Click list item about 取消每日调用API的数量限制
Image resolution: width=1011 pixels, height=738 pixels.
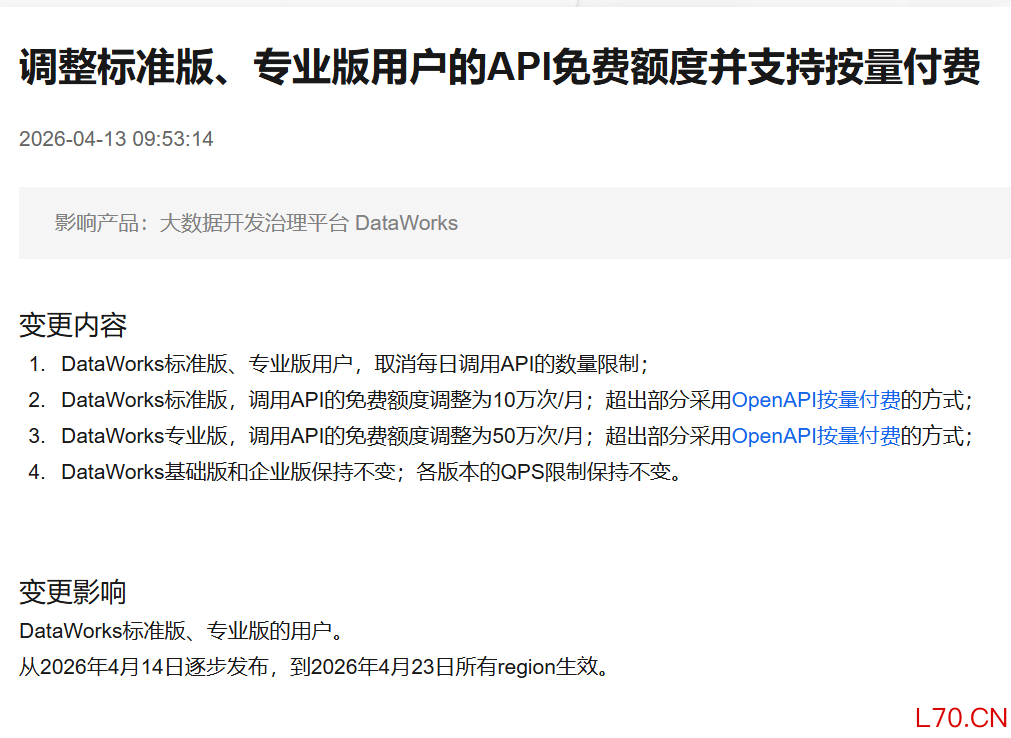[355, 364]
